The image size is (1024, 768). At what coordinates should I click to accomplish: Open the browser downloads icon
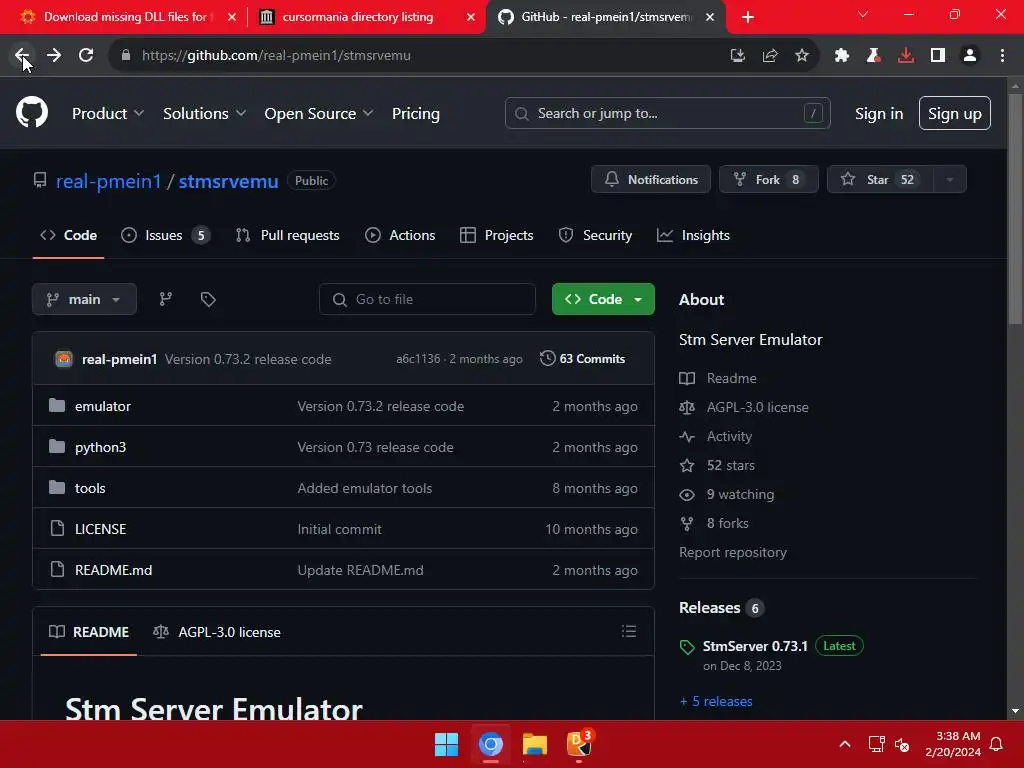tap(906, 56)
